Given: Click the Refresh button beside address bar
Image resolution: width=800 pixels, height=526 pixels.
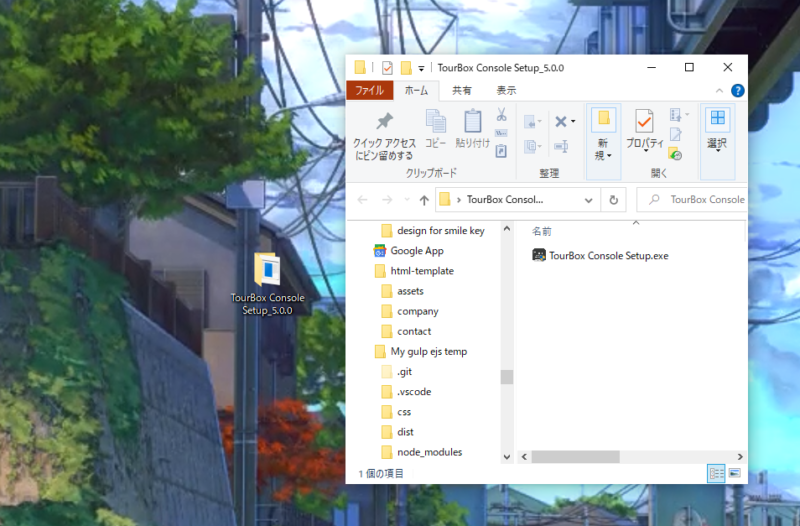Looking at the screenshot, I should 614,199.
